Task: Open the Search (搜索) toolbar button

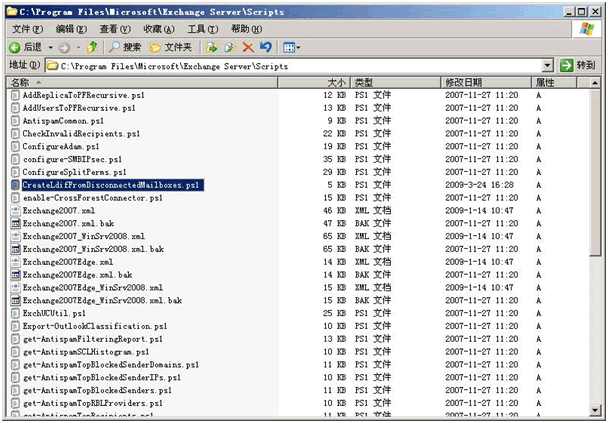Action: coord(124,47)
